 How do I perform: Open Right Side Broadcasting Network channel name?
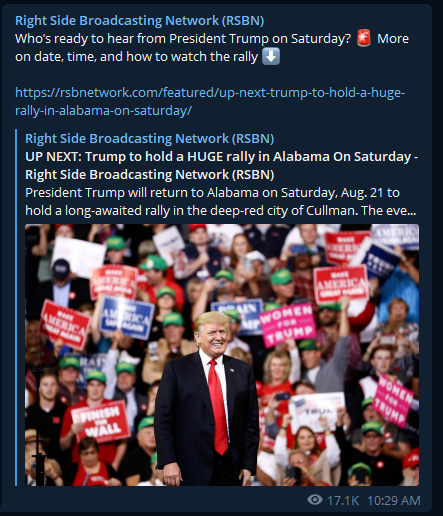pyautogui.click(x=140, y=21)
